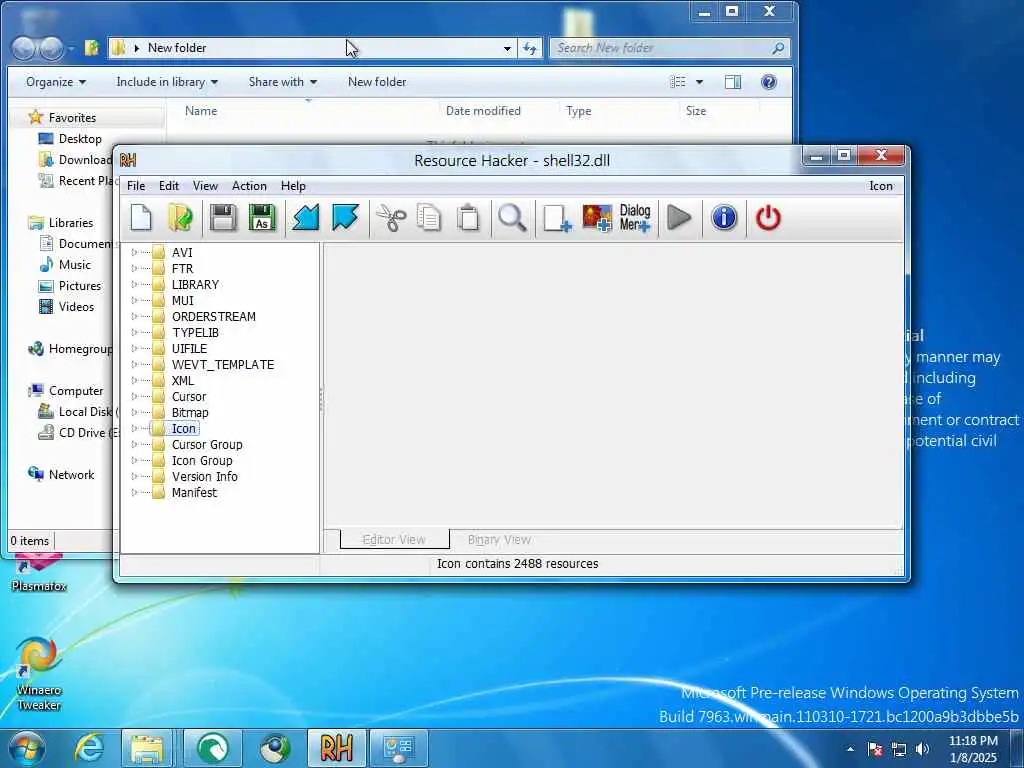Open the blue info About icon

(724, 218)
